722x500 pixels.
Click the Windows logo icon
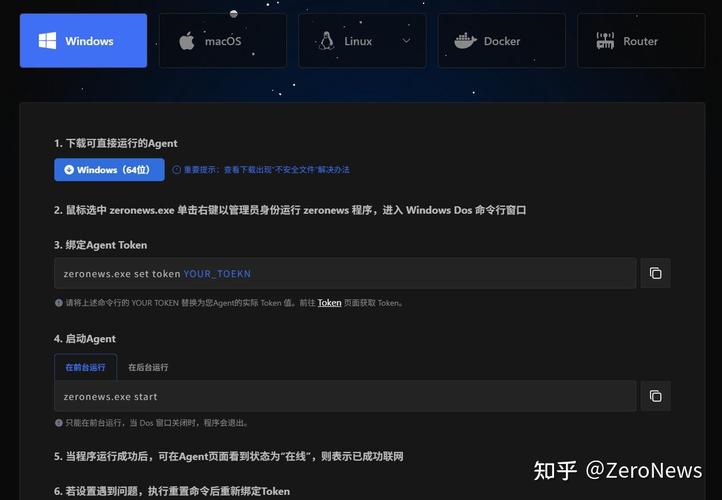click(47, 41)
